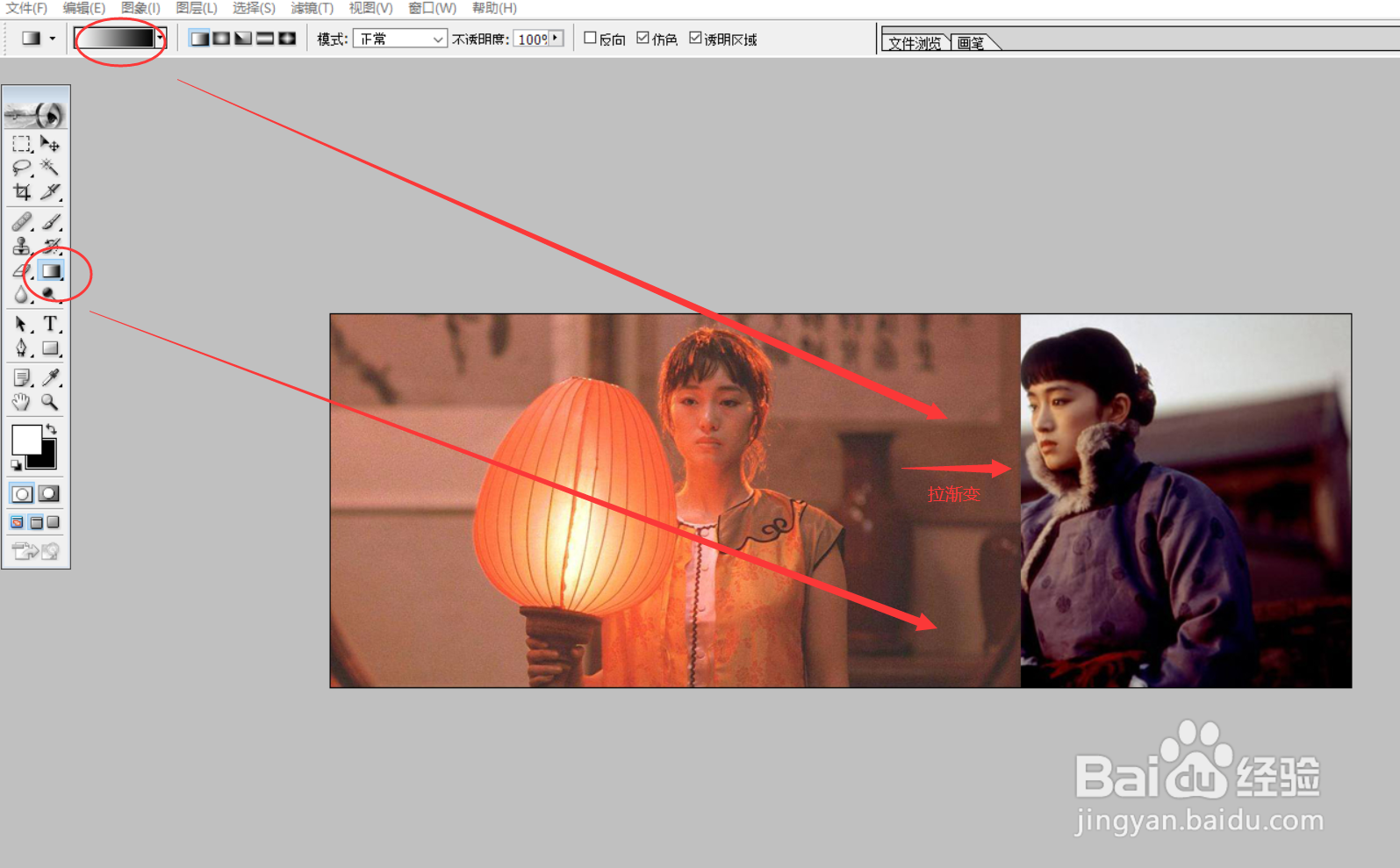The height and width of the screenshot is (868, 1400).
Task: Select the Lasso tool
Action: 22,168
